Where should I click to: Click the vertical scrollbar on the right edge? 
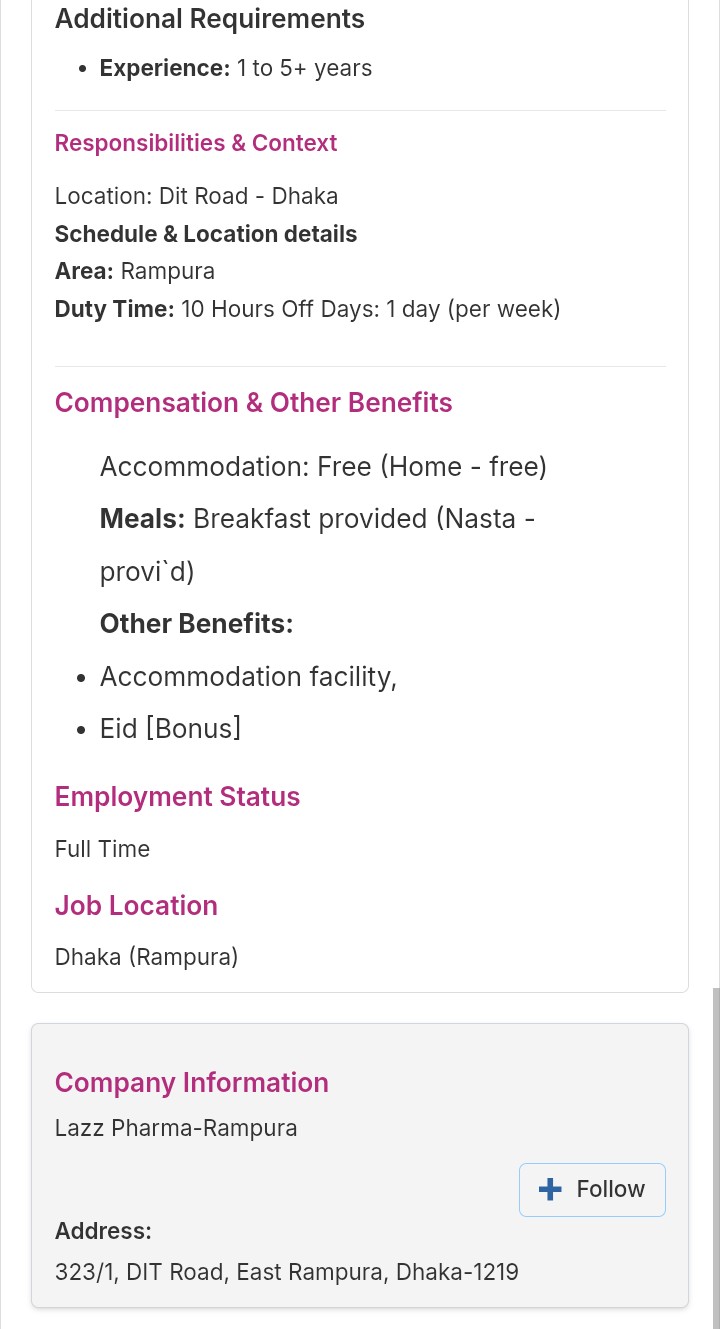click(715, 1150)
